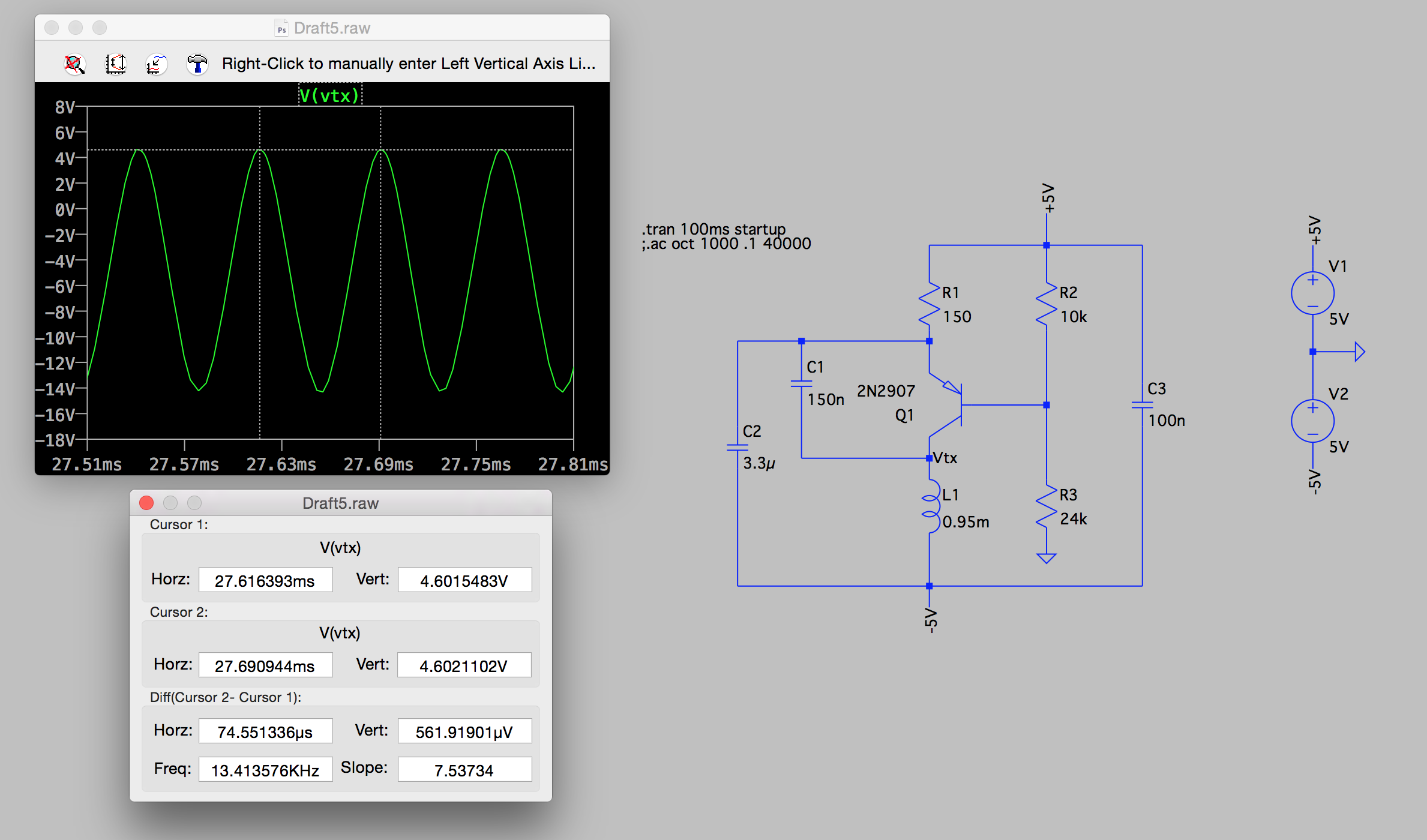The width and height of the screenshot is (1427, 840).
Task: Click the 27.63ms time axis label
Action: 281,464
